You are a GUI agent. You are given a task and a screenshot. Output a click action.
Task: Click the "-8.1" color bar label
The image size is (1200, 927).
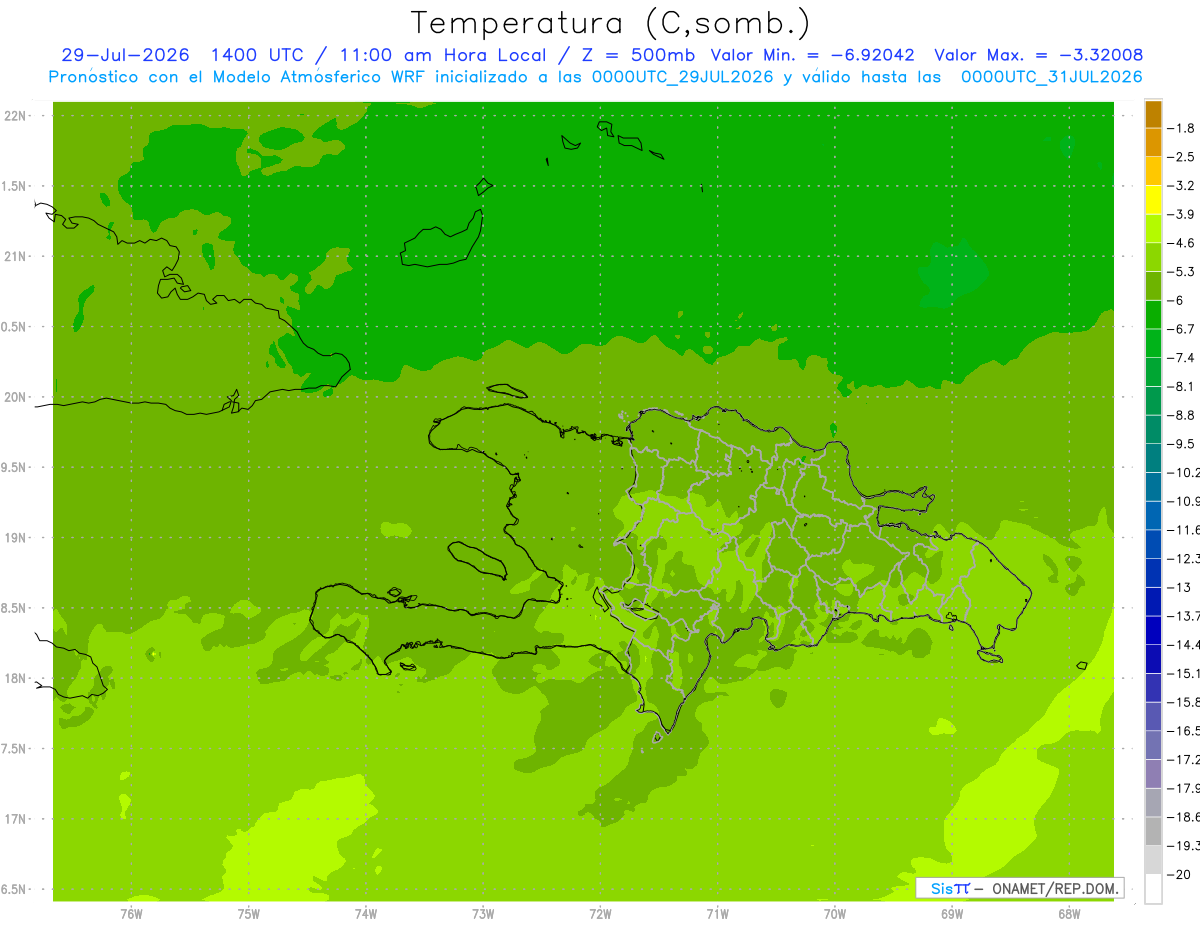1183,387
